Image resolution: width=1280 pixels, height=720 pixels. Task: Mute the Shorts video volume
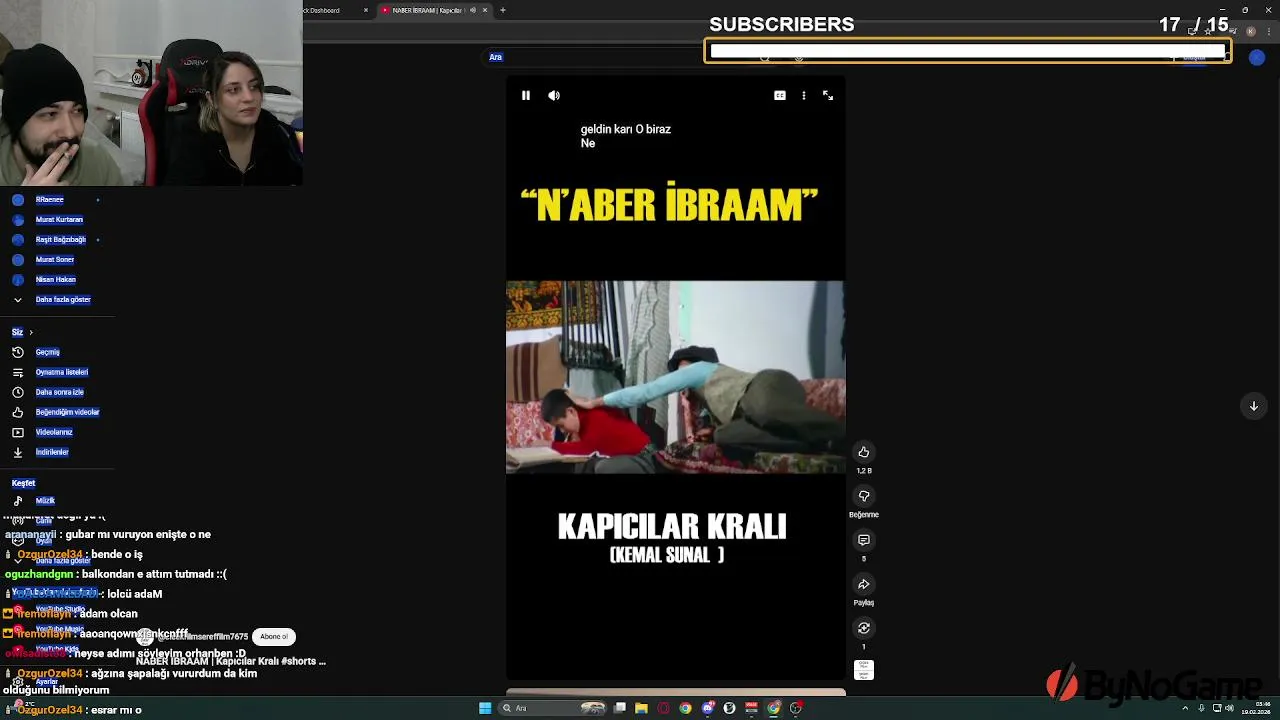(554, 95)
